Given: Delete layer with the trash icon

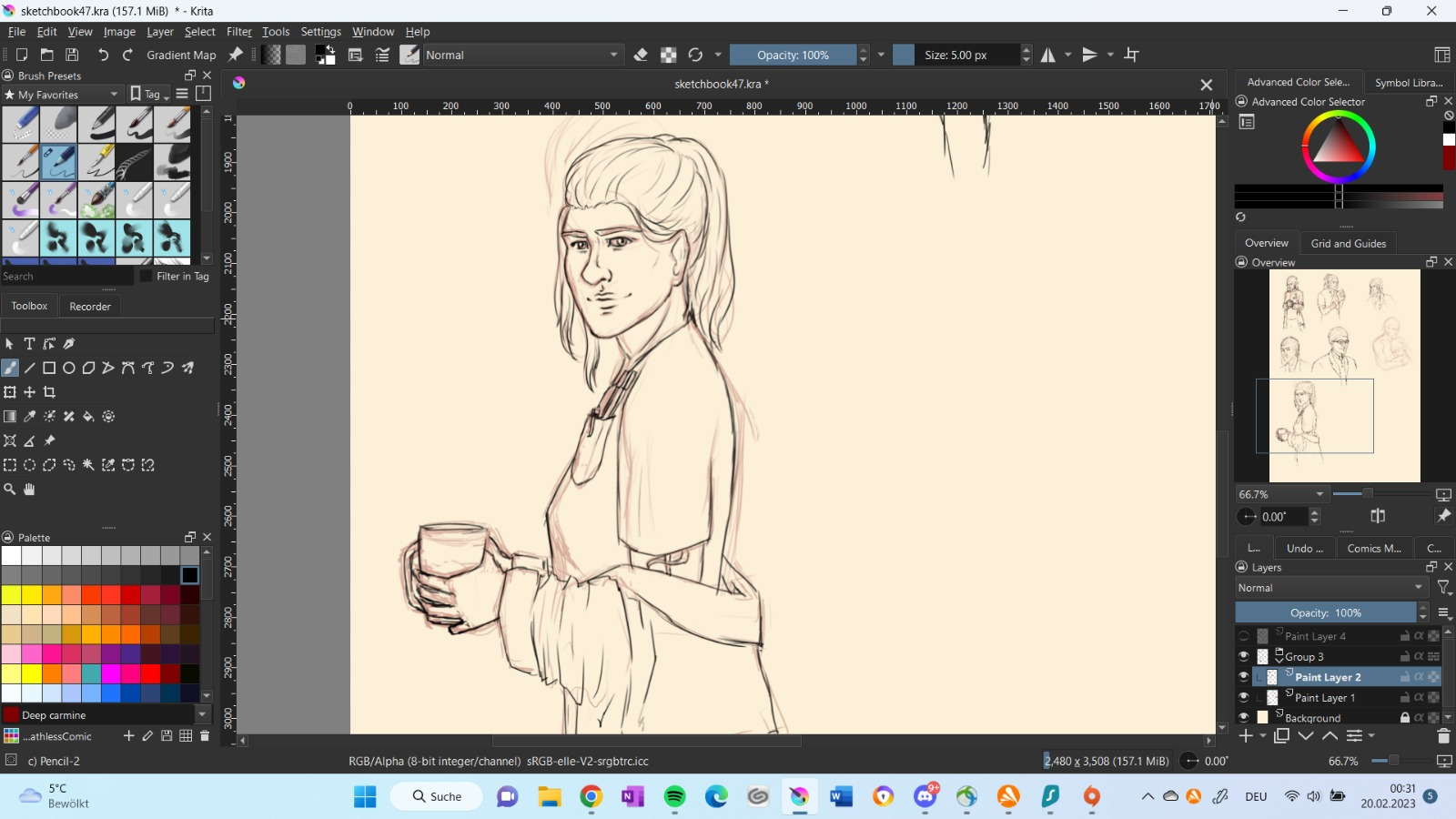Looking at the screenshot, I should (1443, 736).
